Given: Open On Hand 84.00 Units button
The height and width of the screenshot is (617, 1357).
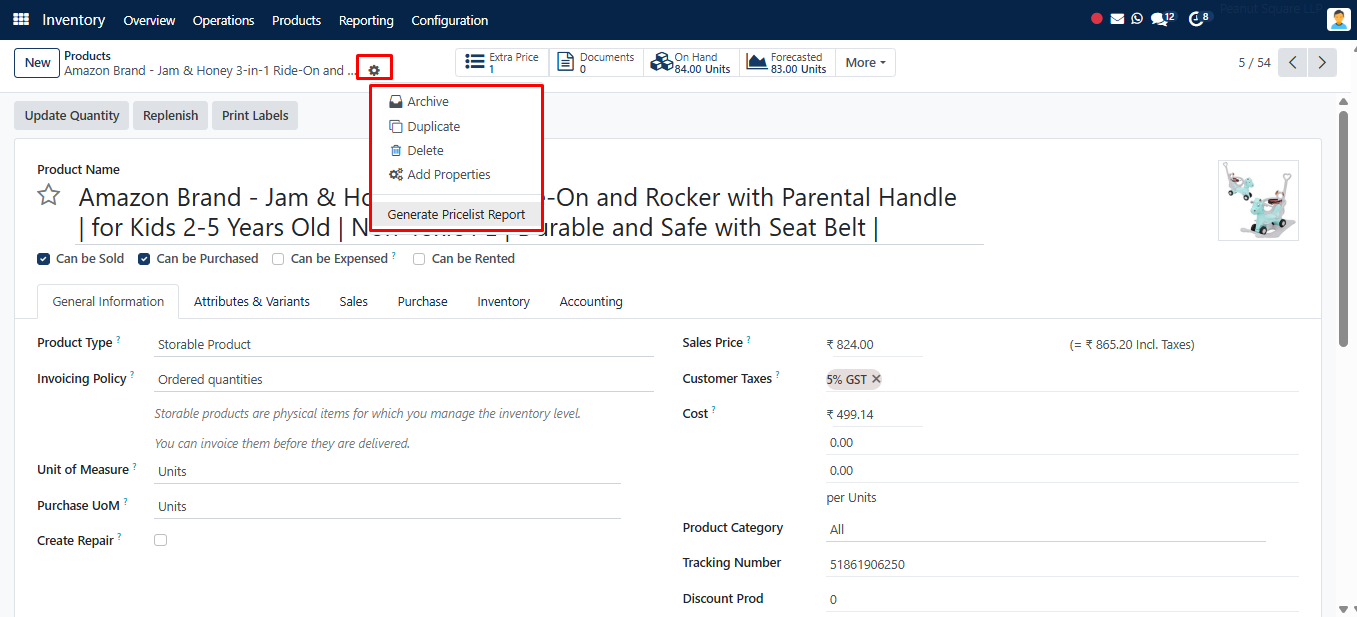Looking at the screenshot, I should 691,63.
